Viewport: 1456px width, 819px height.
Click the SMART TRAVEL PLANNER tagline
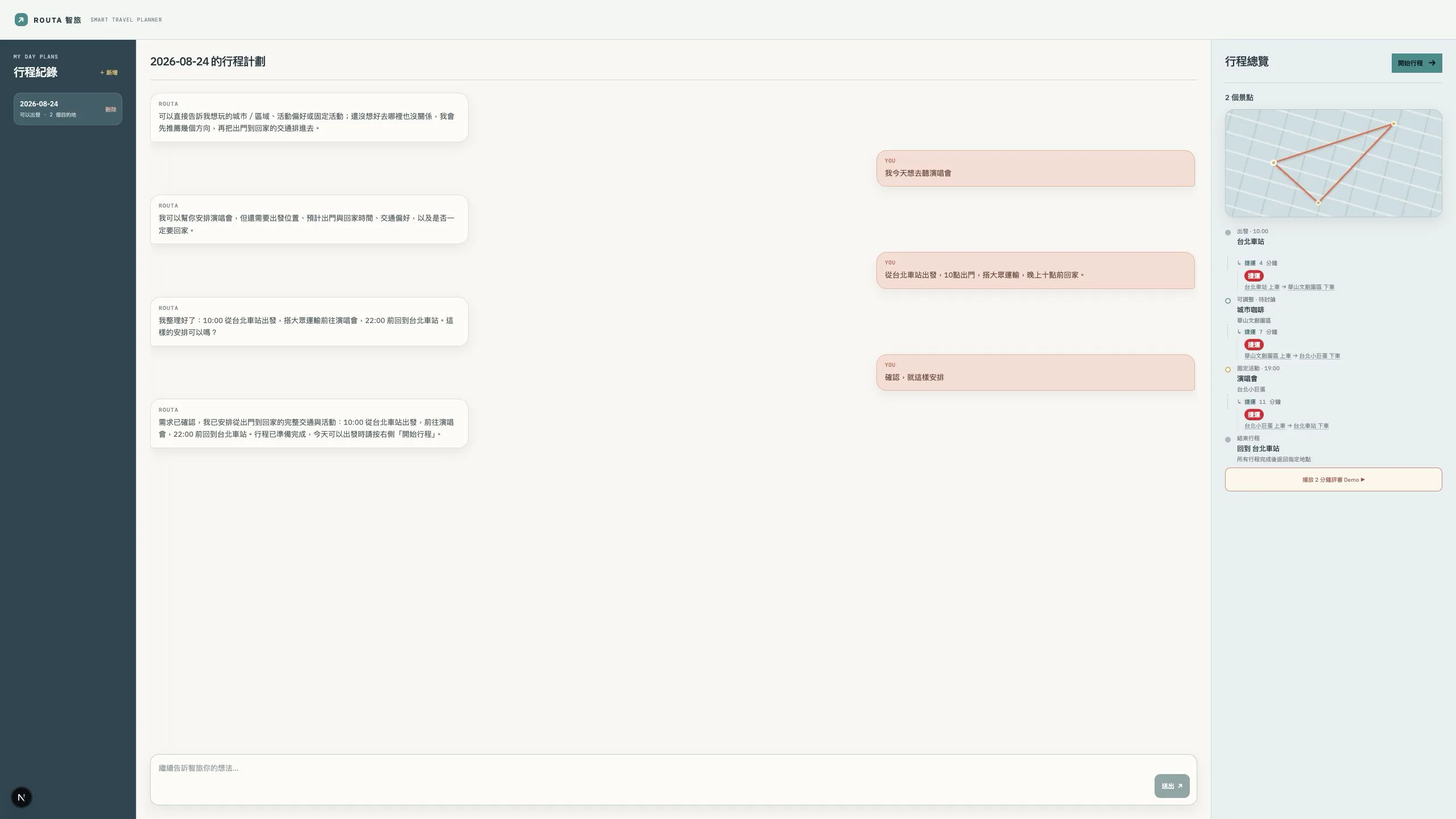point(126,20)
